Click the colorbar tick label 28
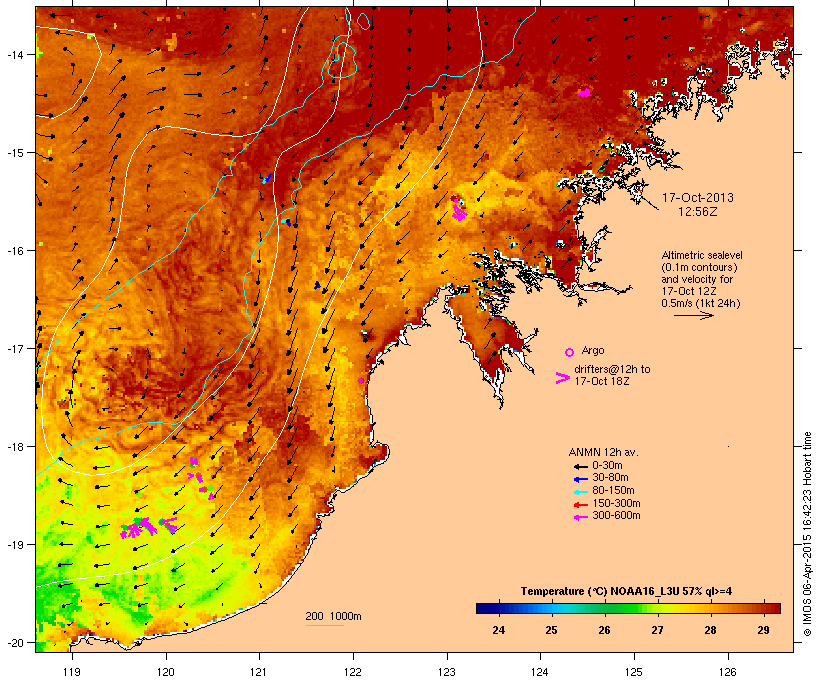This screenshot has width=820, height=680. pos(710,630)
